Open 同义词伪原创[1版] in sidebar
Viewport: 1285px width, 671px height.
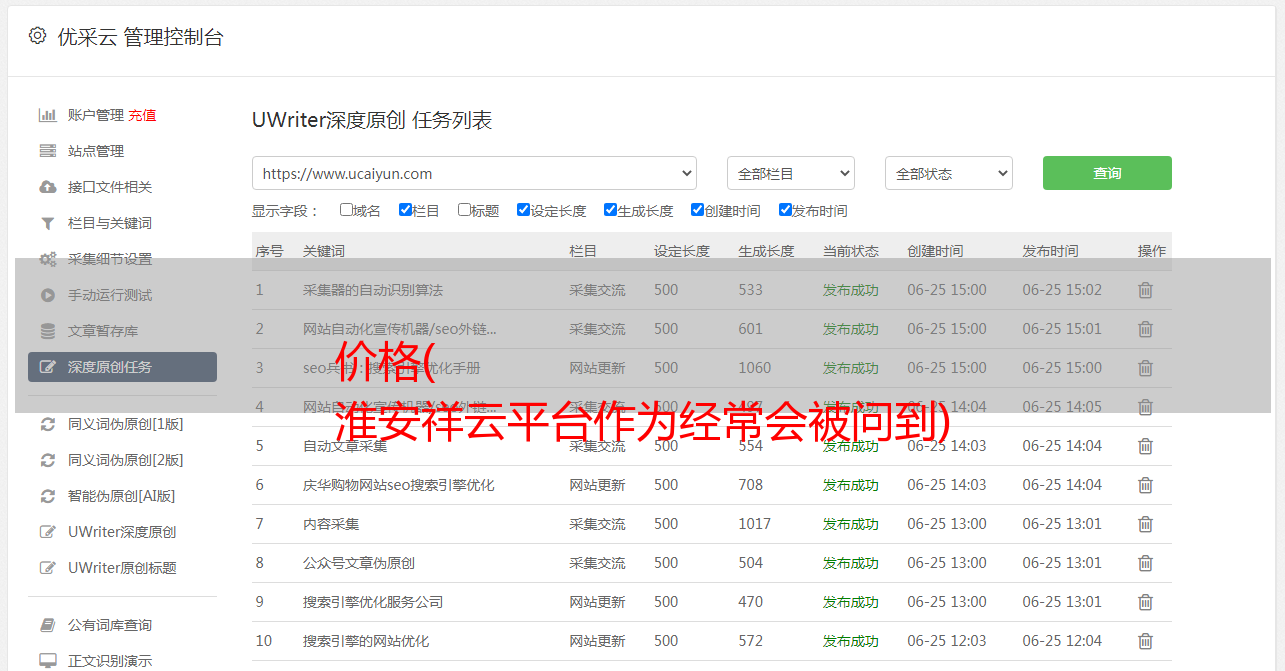coord(125,424)
